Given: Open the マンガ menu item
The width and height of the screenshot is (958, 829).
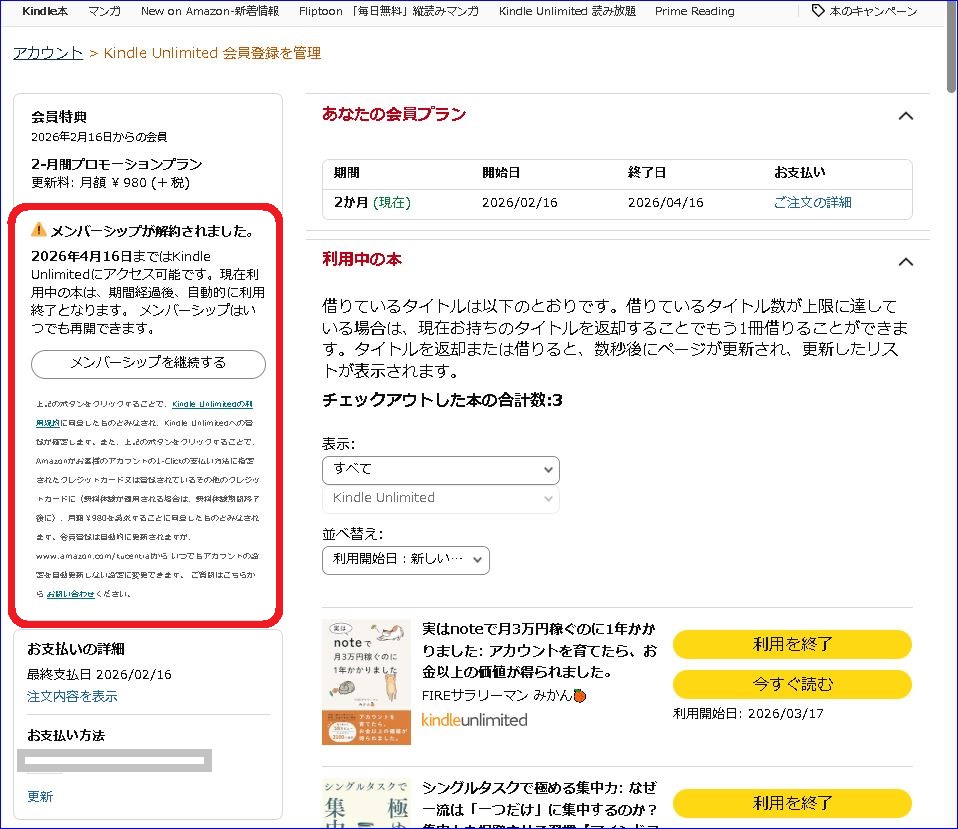Looking at the screenshot, I should click(104, 11).
